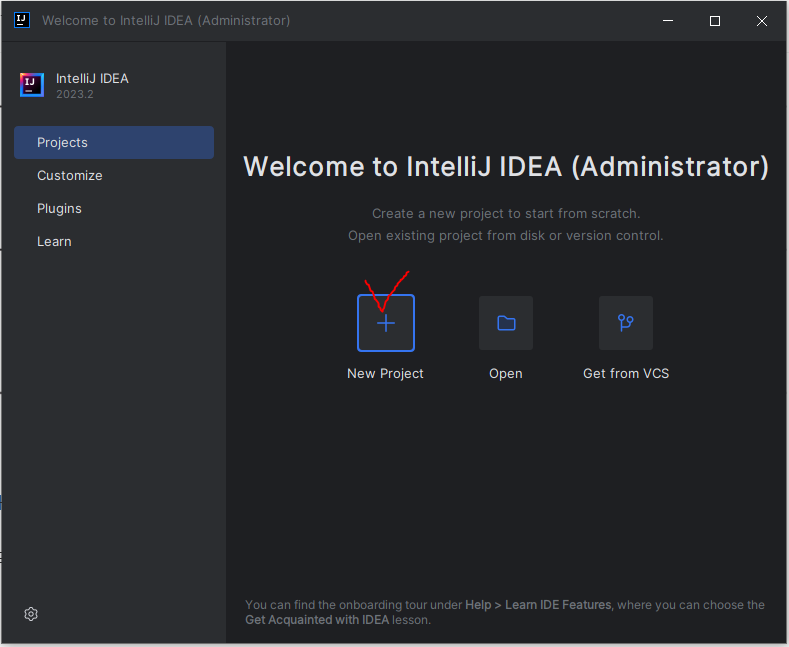Click the IJ icon in title bar
The height and width of the screenshot is (647, 789).
[x=22, y=21]
